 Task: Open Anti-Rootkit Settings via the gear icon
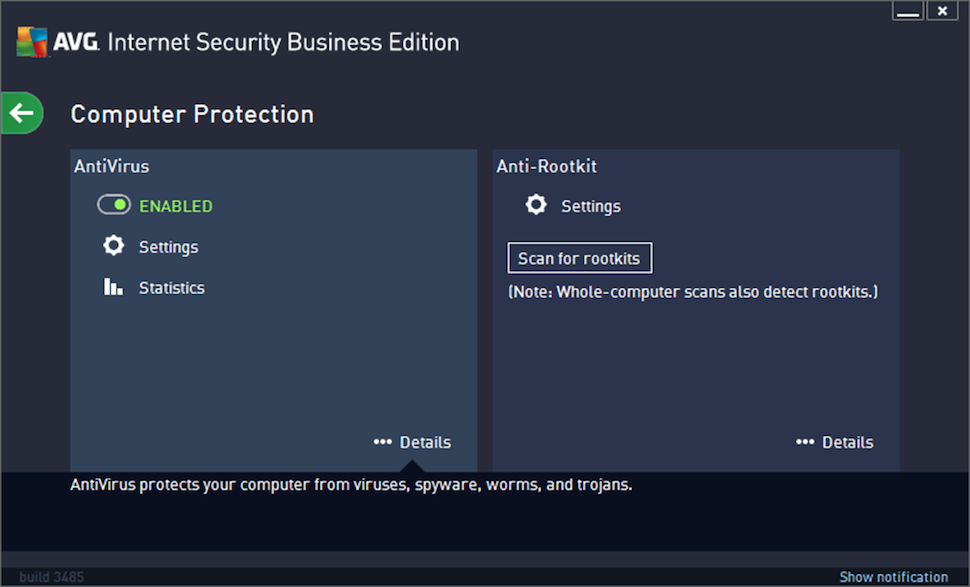tap(536, 205)
